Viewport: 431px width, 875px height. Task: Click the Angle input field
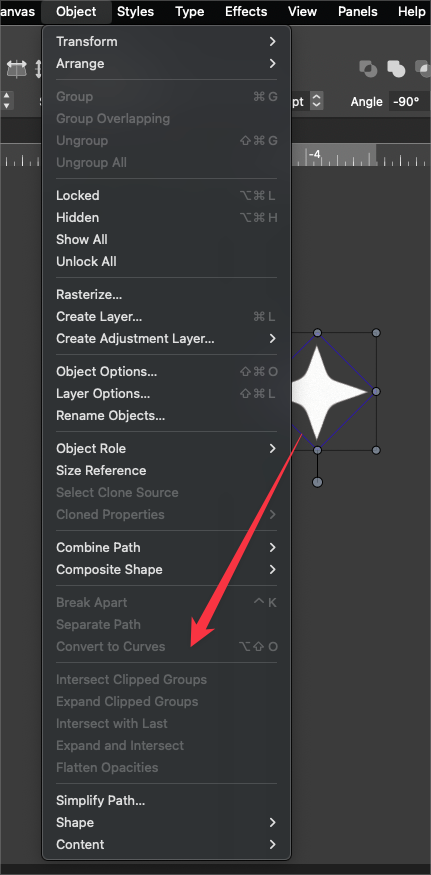point(409,102)
